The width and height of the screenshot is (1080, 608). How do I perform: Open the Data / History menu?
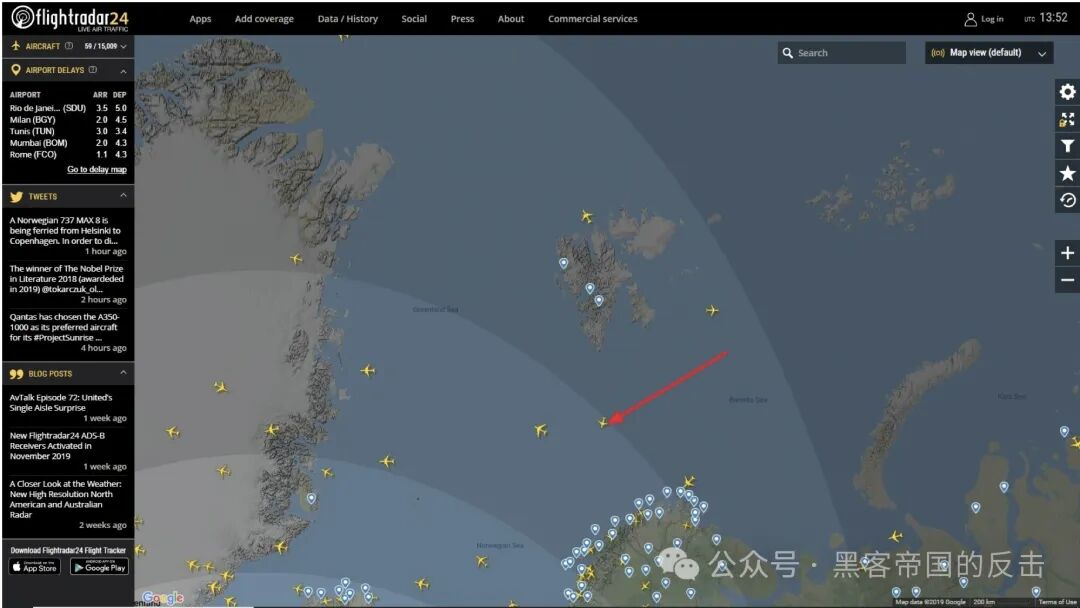(x=348, y=19)
